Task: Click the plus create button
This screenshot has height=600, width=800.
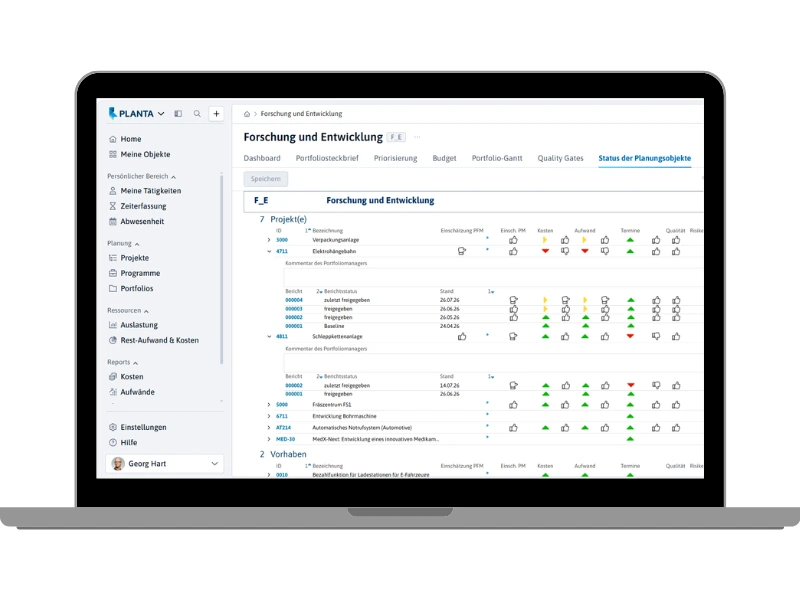Action: click(x=216, y=114)
